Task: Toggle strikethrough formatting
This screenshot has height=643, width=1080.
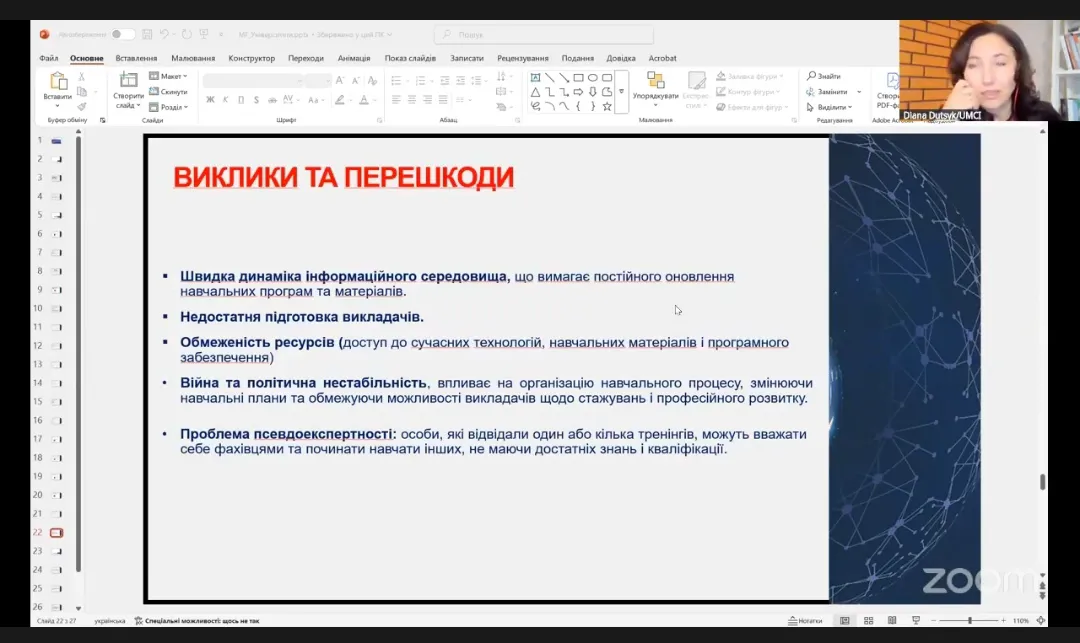Action: click(x=272, y=100)
